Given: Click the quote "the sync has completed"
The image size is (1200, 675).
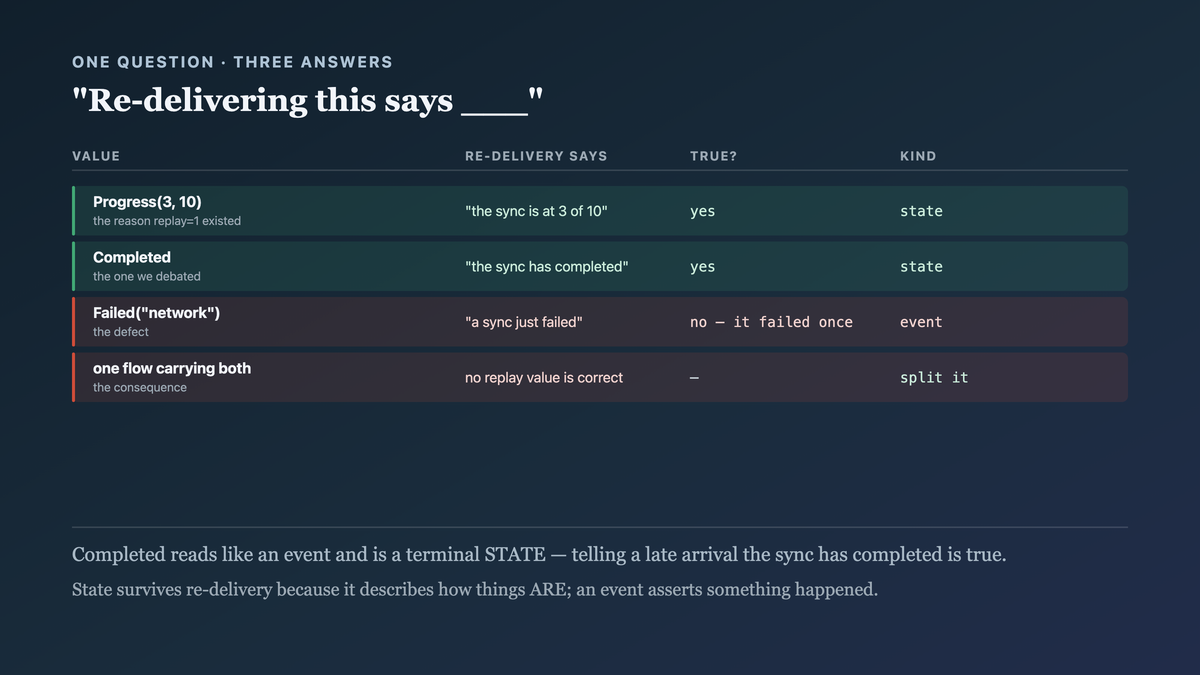Looking at the screenshot, I should point(547,267).
